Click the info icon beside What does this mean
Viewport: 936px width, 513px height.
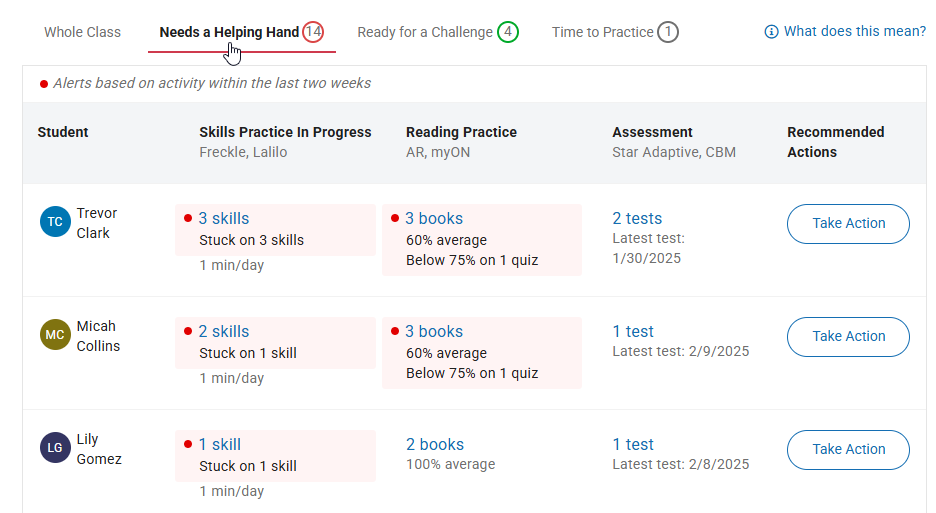coord(771,32)
